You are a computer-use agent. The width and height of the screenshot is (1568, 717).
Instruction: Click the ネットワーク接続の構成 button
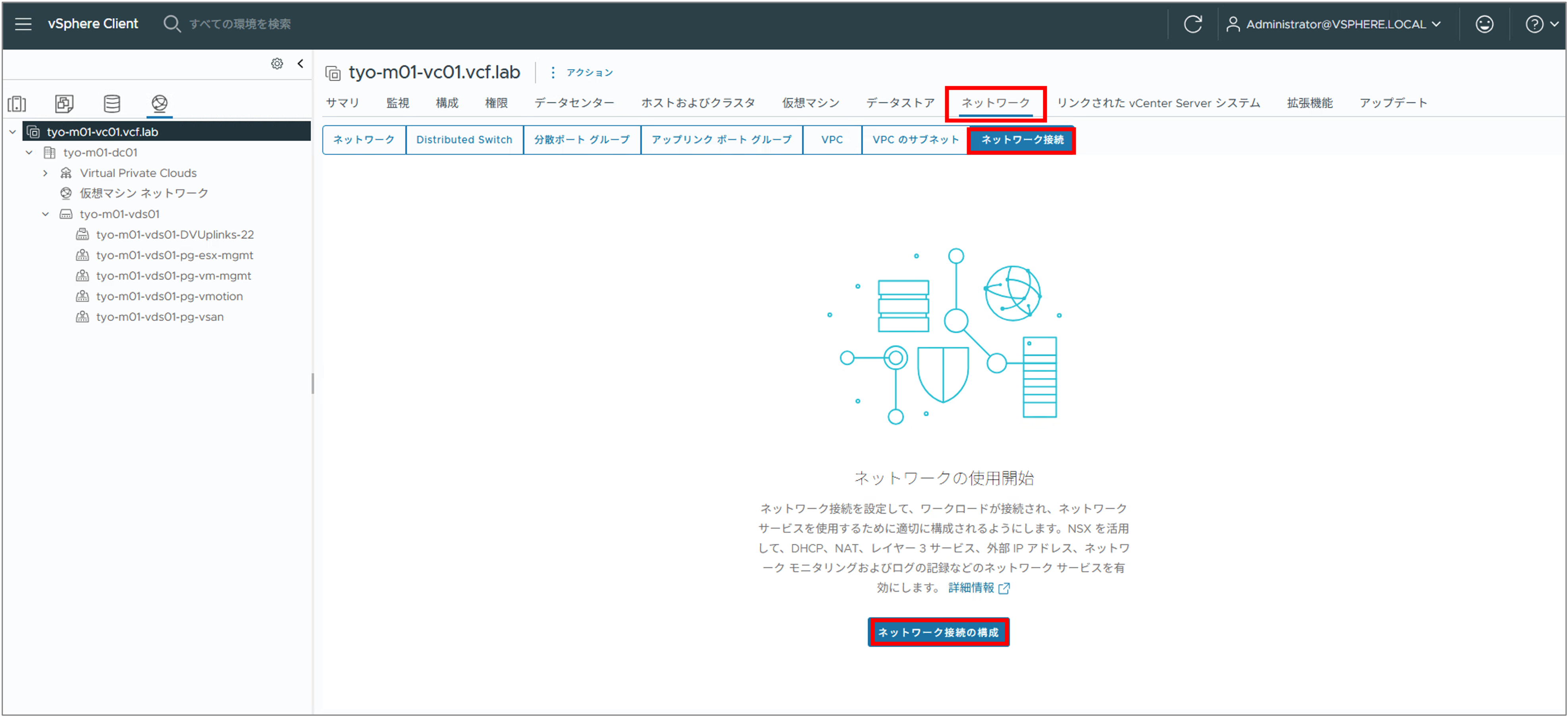938,632
